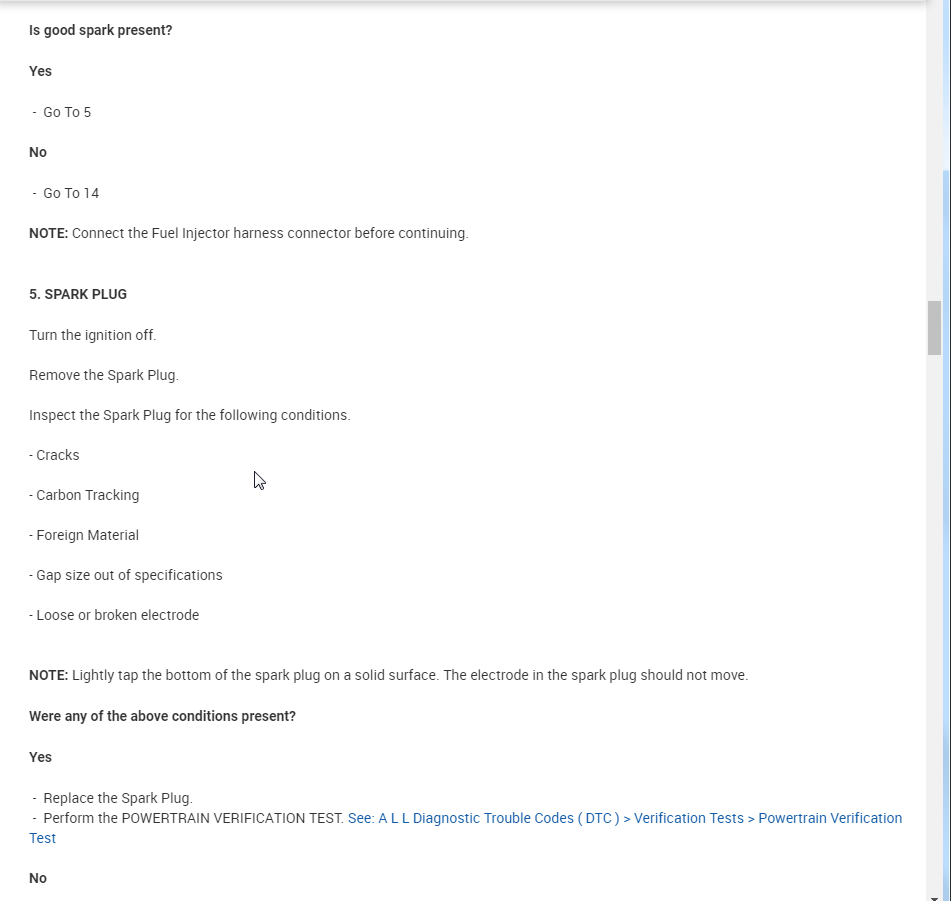This screenshot has width=951, height=901.
Task: Click the '- Cracks' condition item
Action: (x=55, y=455)
